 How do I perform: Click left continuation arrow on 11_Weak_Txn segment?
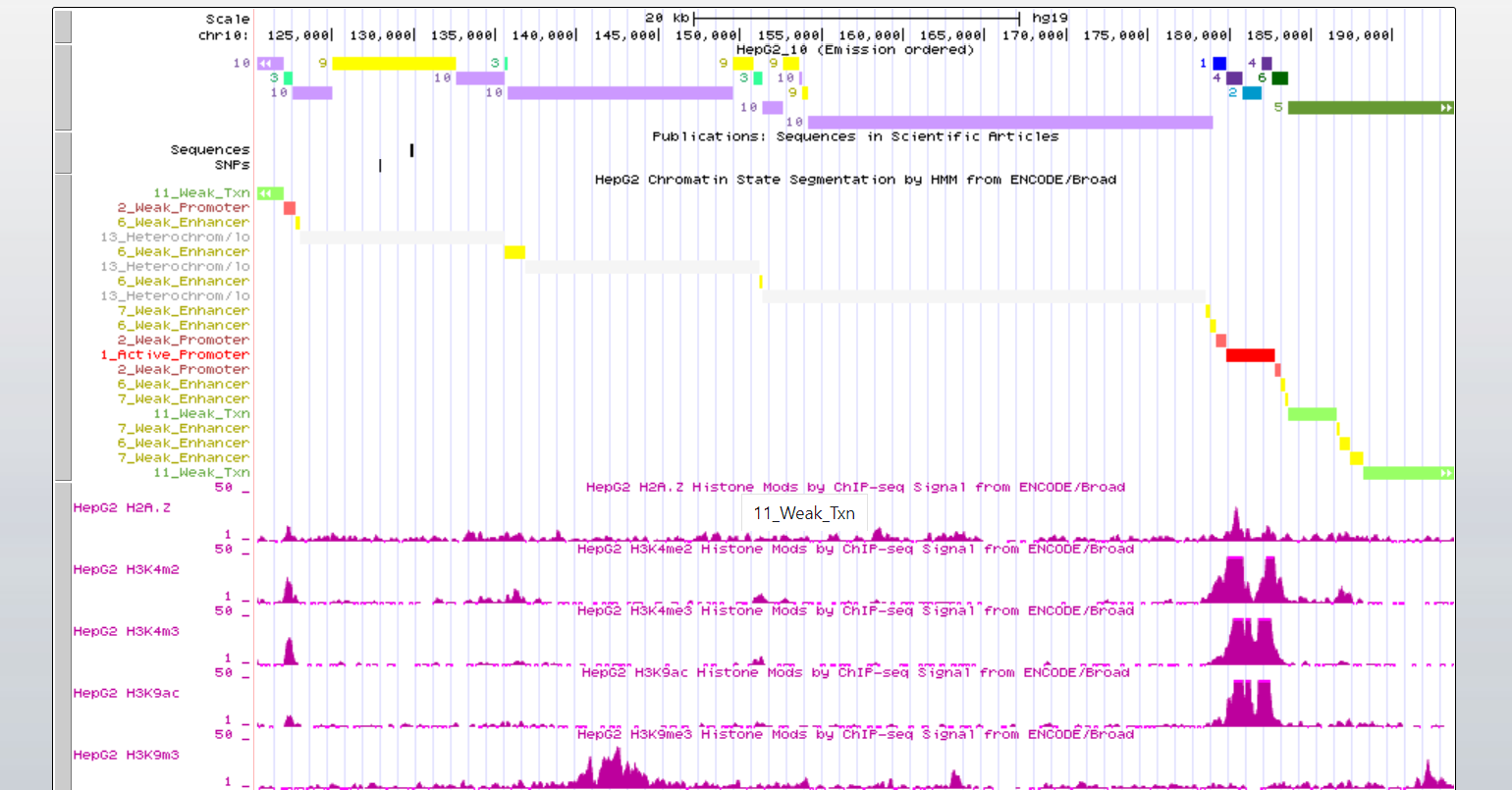[265, 193]
